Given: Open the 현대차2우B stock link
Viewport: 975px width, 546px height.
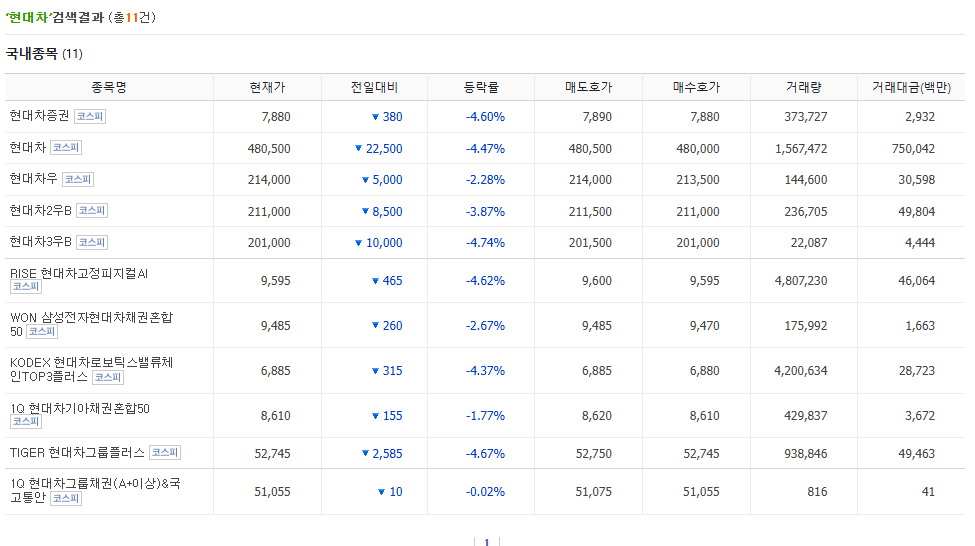Looking at the screenshot, I should 40,211.
